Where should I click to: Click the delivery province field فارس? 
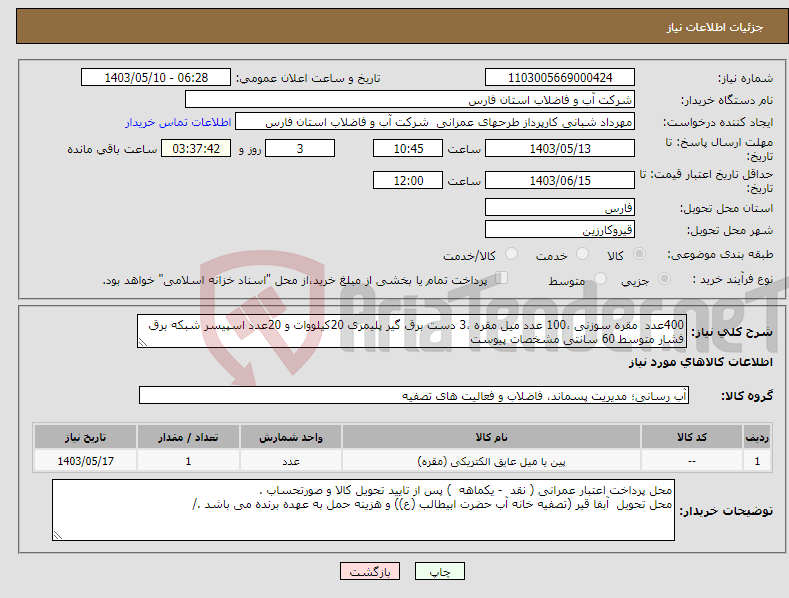560,207
